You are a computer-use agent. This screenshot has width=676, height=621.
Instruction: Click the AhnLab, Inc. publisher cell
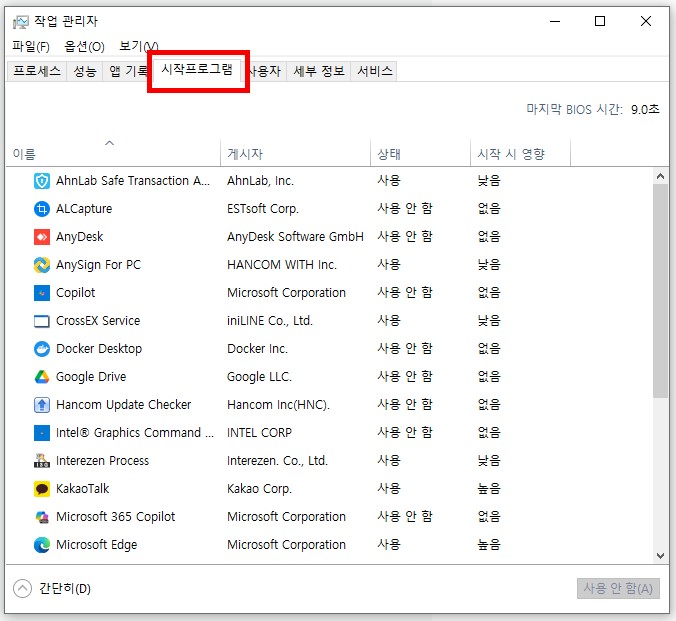pos(260,181)
